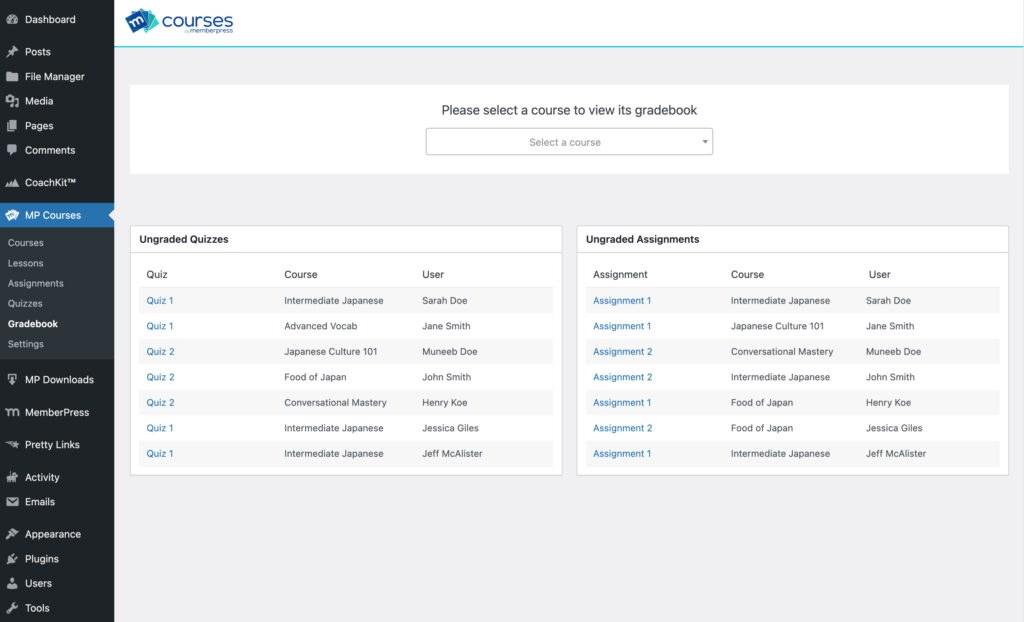Open the Quizzes submenu item
The image size is (1024, 622).
click(25, 304)
